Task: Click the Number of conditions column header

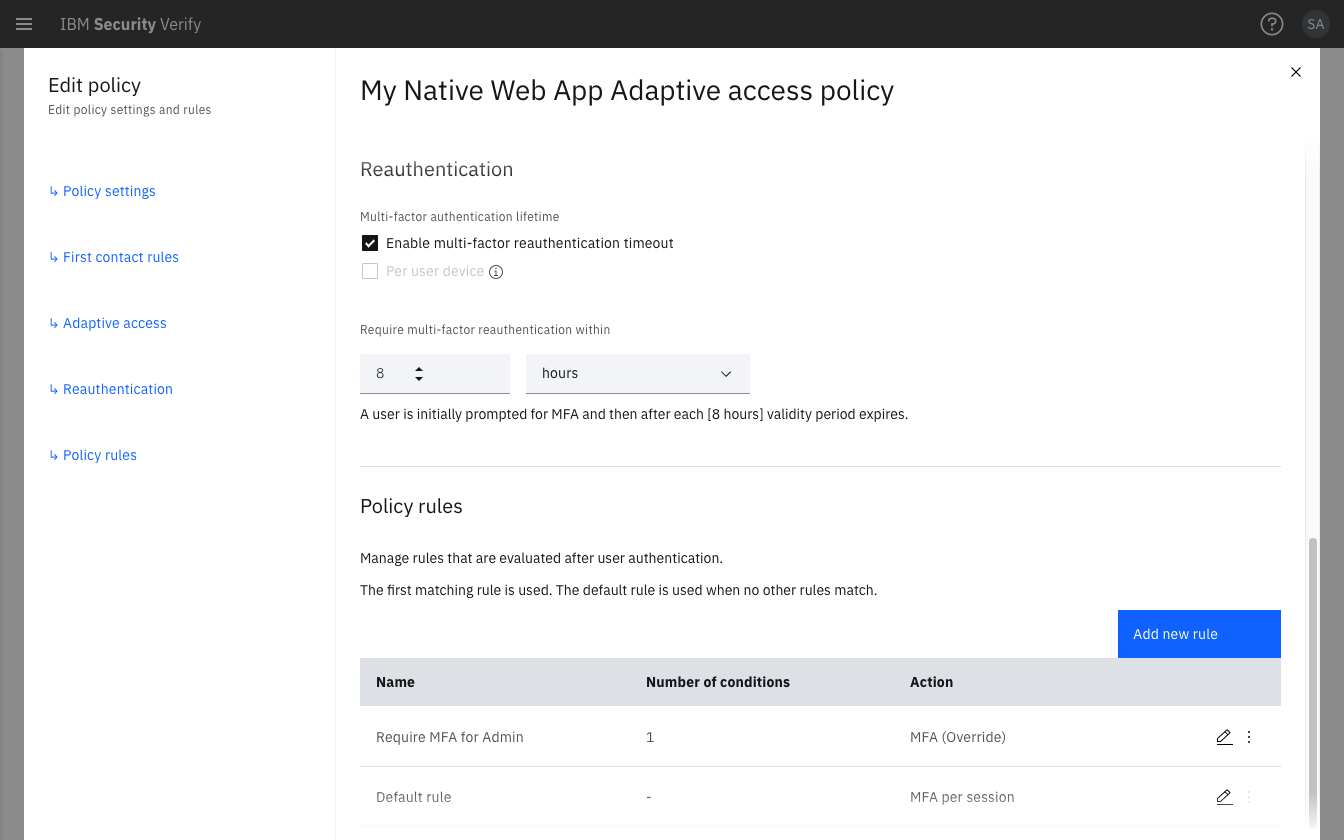Action: coord(718,682)
